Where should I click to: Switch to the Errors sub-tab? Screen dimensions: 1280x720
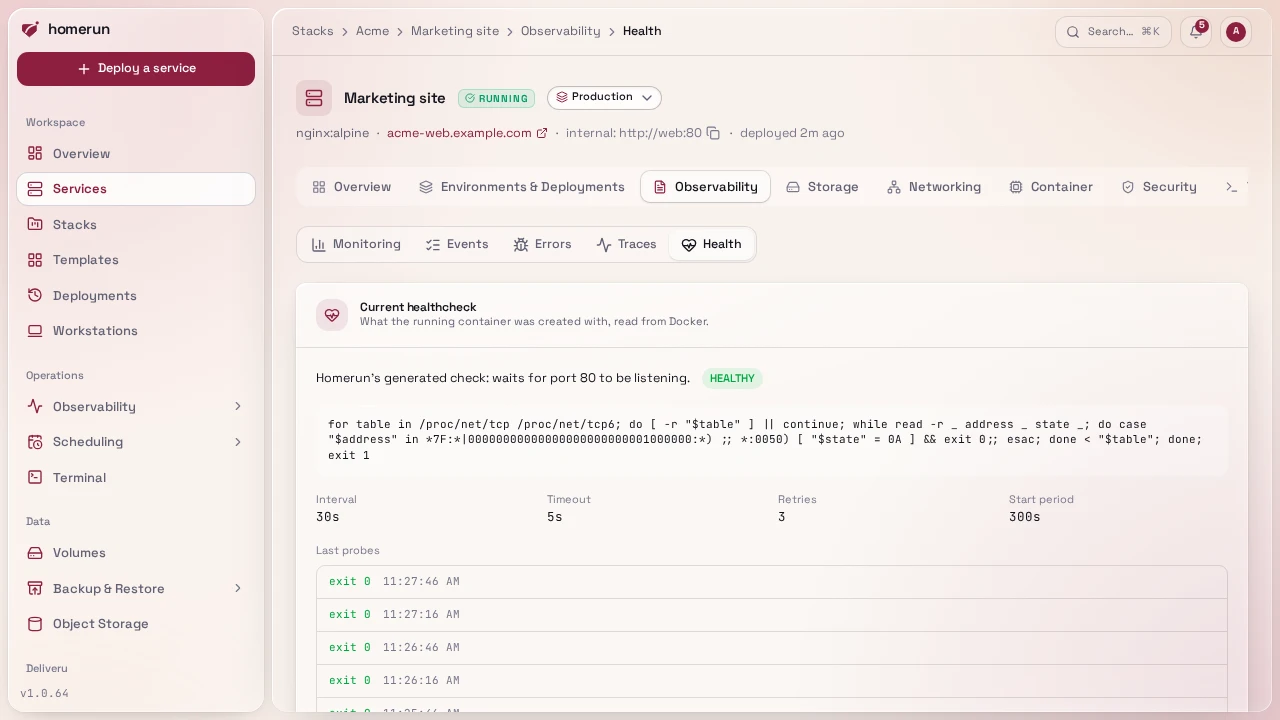tap(542, 245)
